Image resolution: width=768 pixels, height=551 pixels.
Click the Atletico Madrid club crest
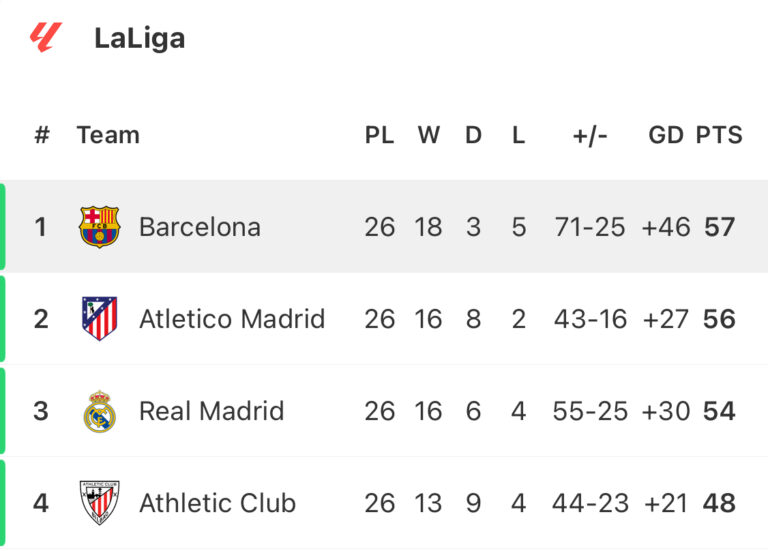(x=99, y=319)
